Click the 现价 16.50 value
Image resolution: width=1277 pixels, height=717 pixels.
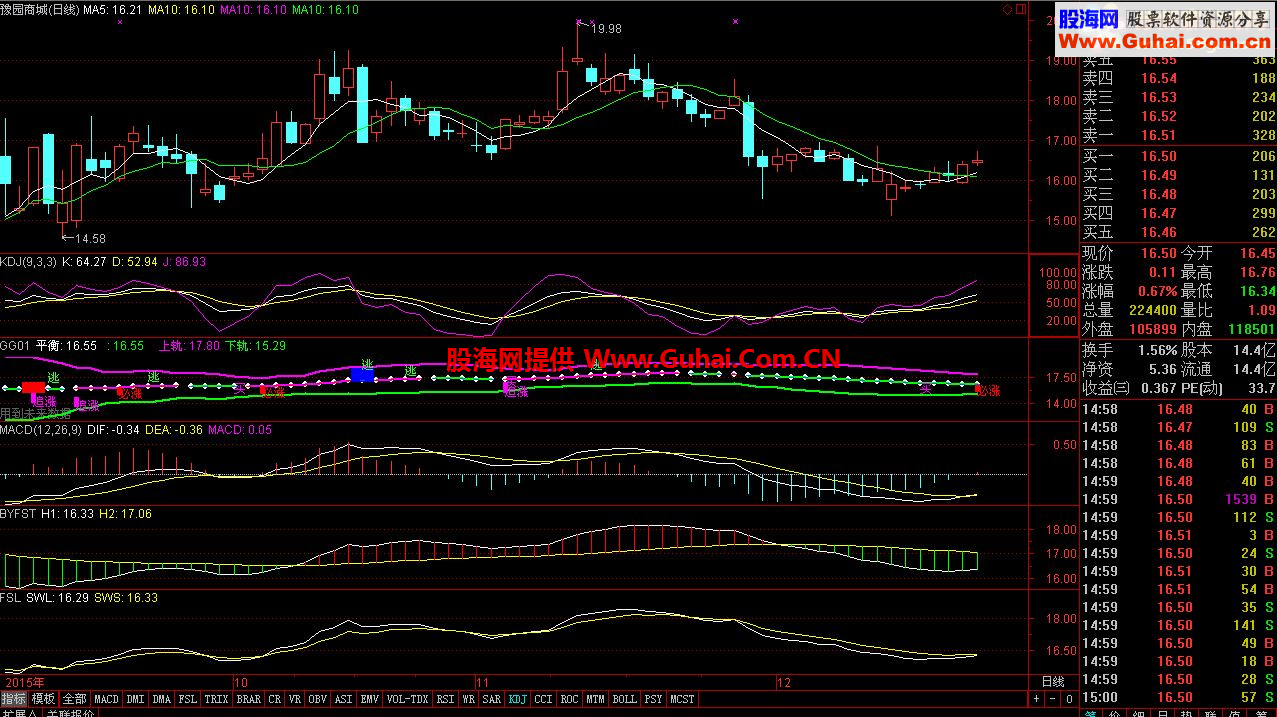(1159, 254)
